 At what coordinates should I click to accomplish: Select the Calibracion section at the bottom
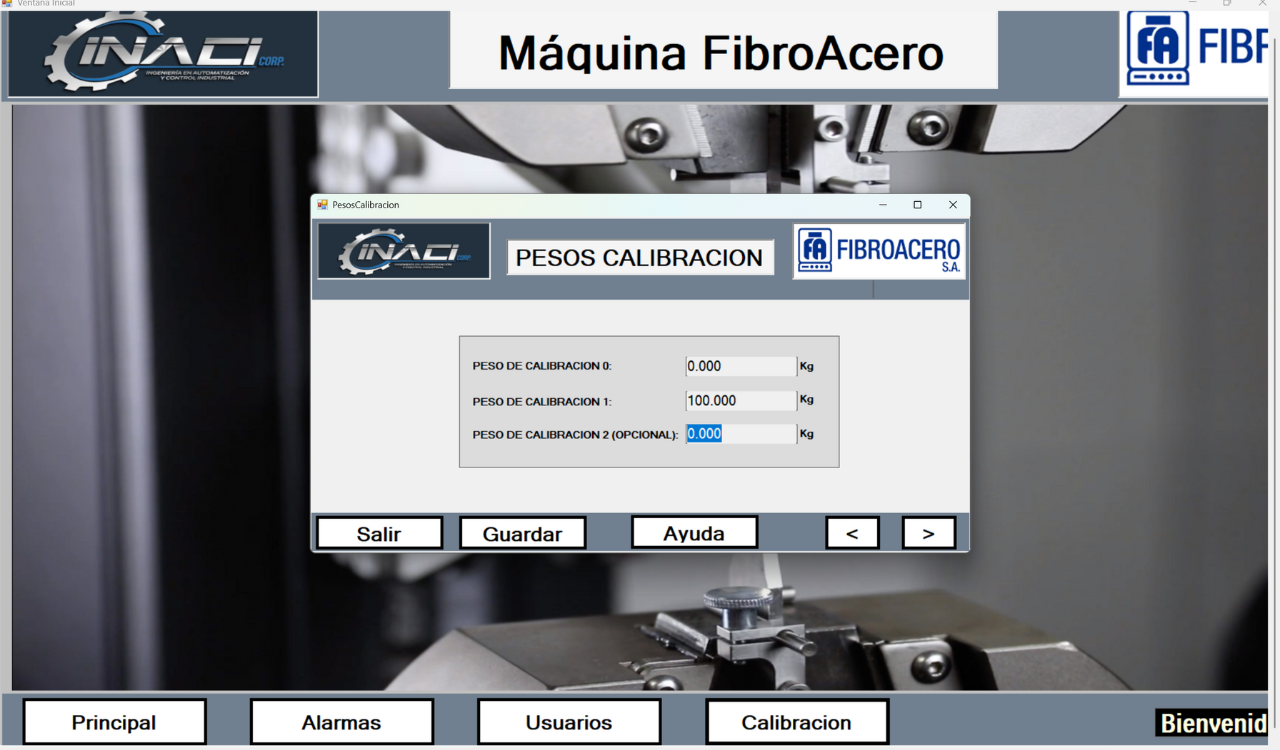[796, 722]
